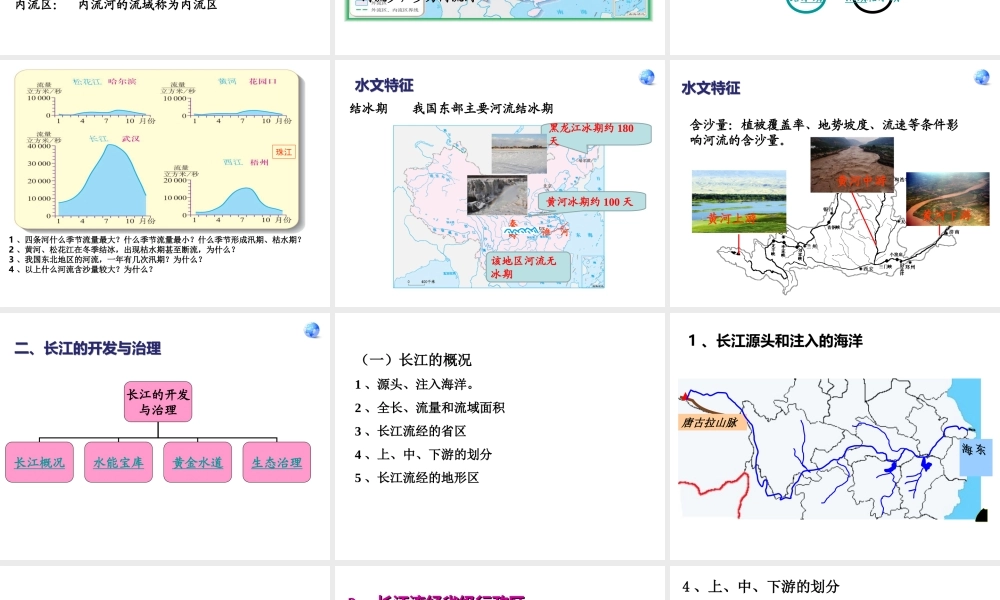Screen dimensions: 1000x600
Task: Select the 唐古拉山脉 label on map
Action: click(710, 422)
